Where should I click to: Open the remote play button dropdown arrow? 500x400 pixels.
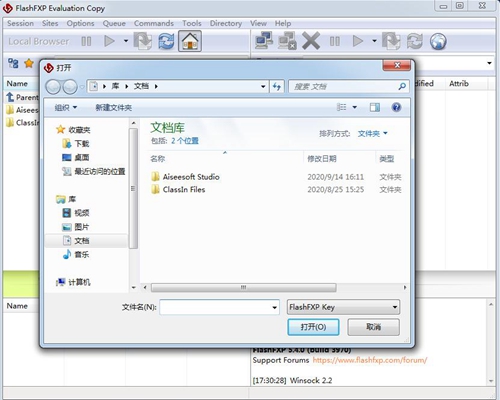coord(374,41)
